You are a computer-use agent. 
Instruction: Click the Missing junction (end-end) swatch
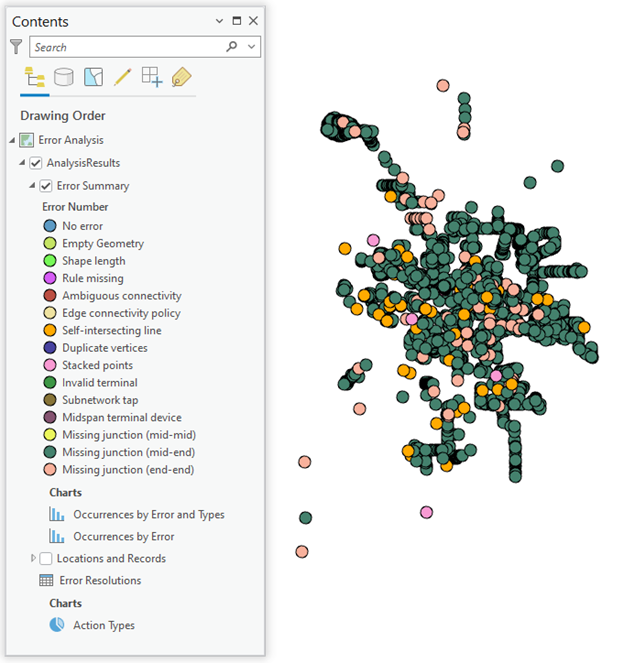pyautogui.click(x=50, y=469)
